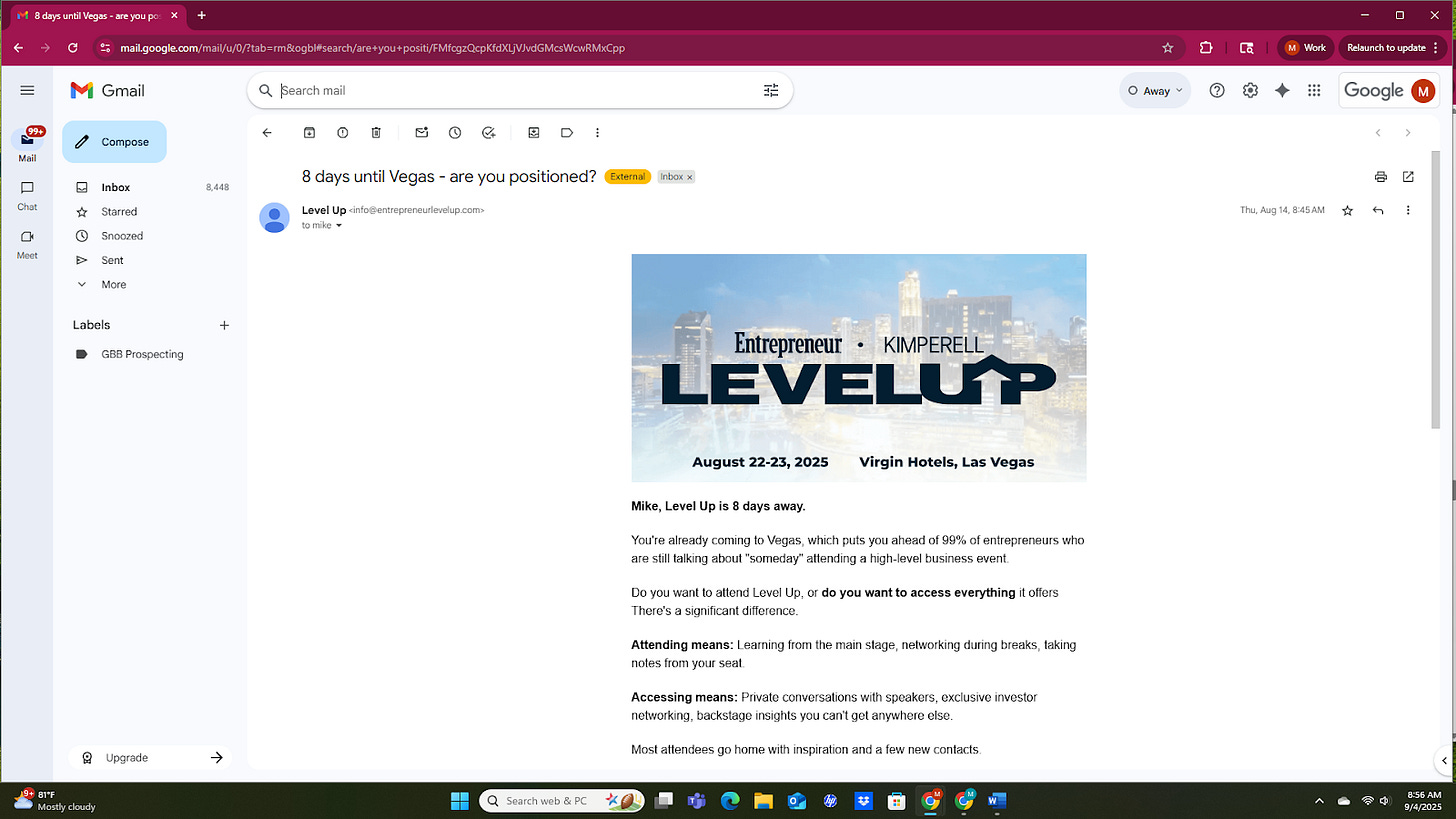Open Microsoft Teams from taskbar
The image size is (1456, 819).
coord(696,801)
